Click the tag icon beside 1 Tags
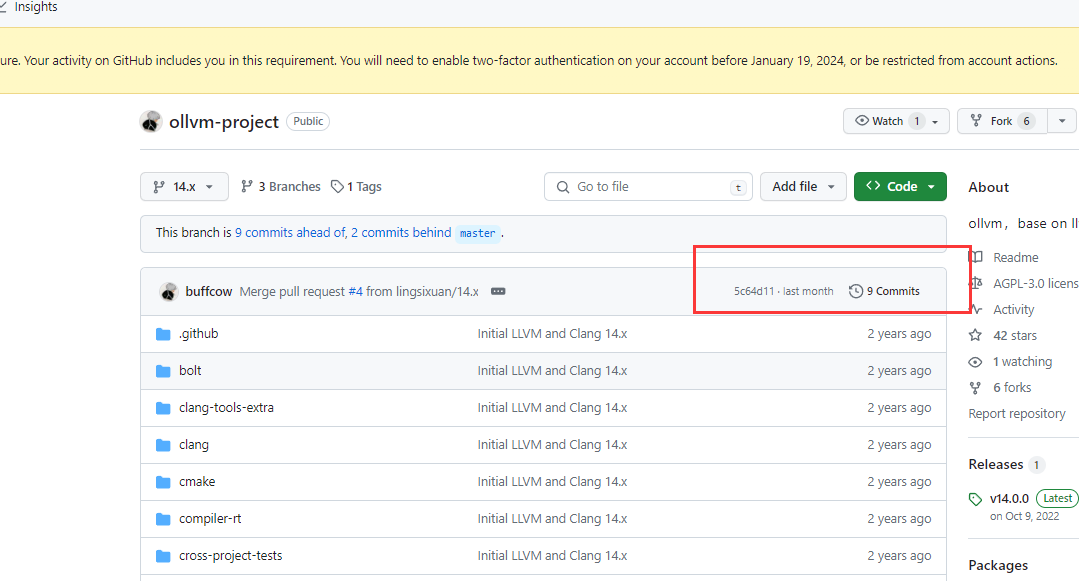Image resolution: width=1079 pixels, height=581 pixels. pos(337,187)
